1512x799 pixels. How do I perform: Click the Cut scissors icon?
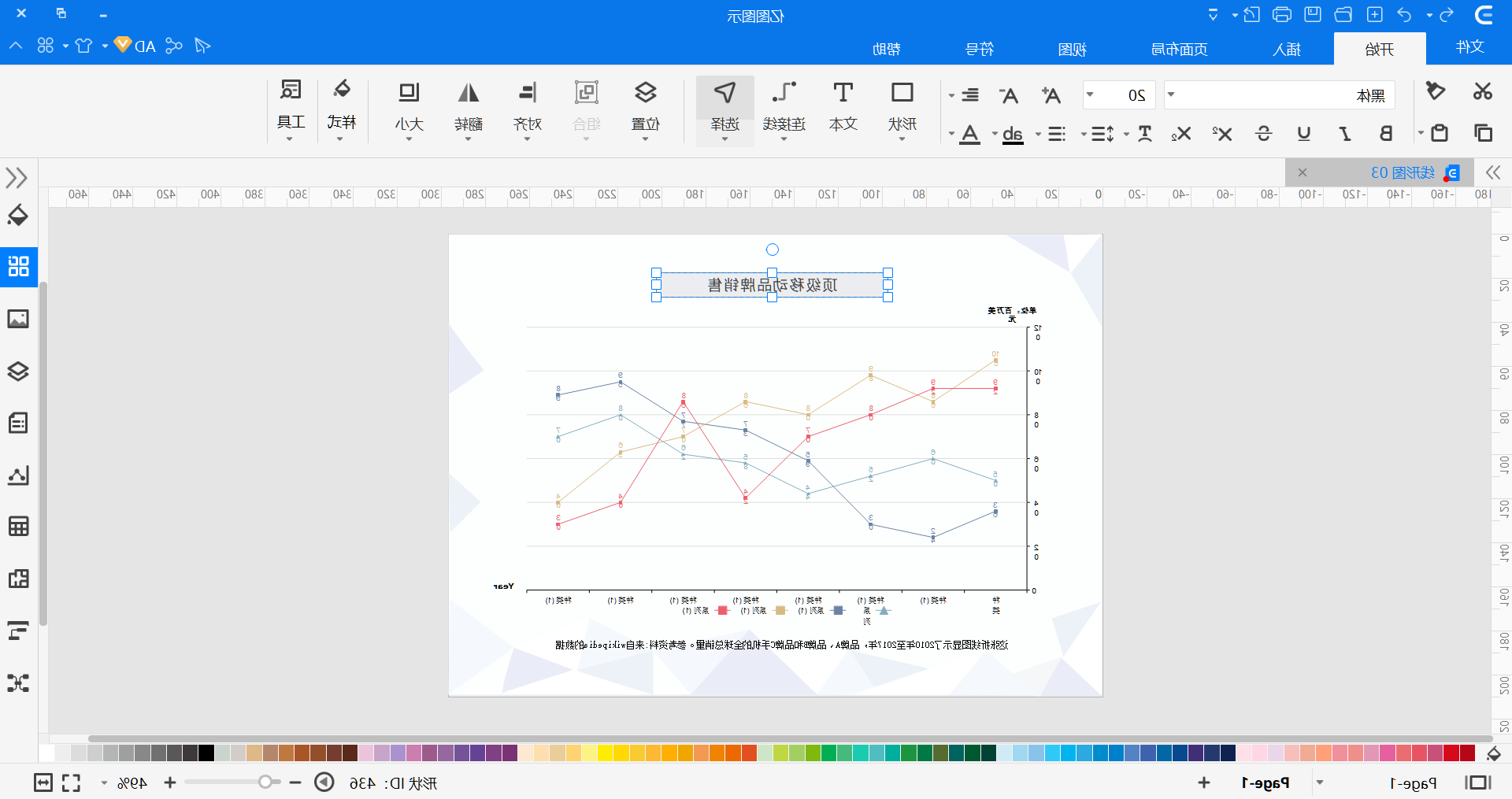[1482, 91]
